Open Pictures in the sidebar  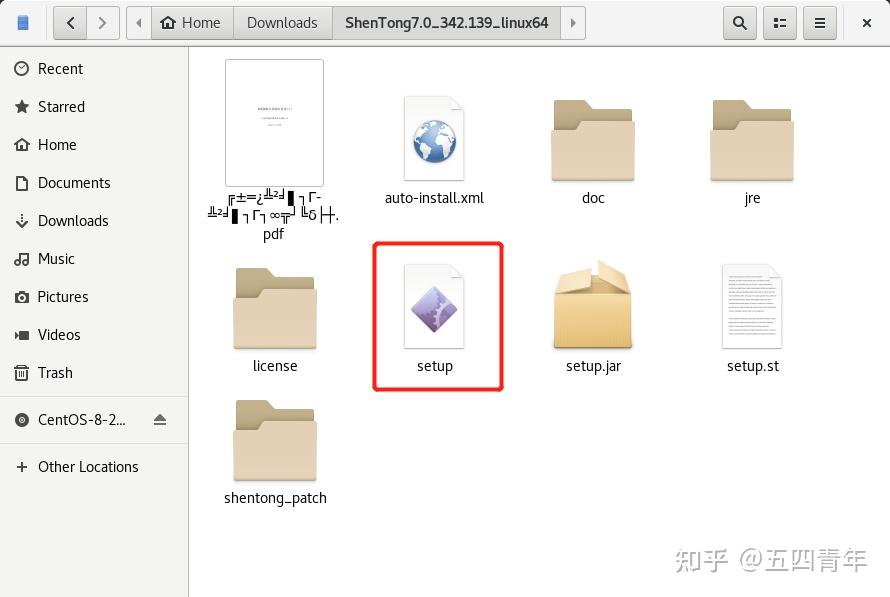[94, 297]
